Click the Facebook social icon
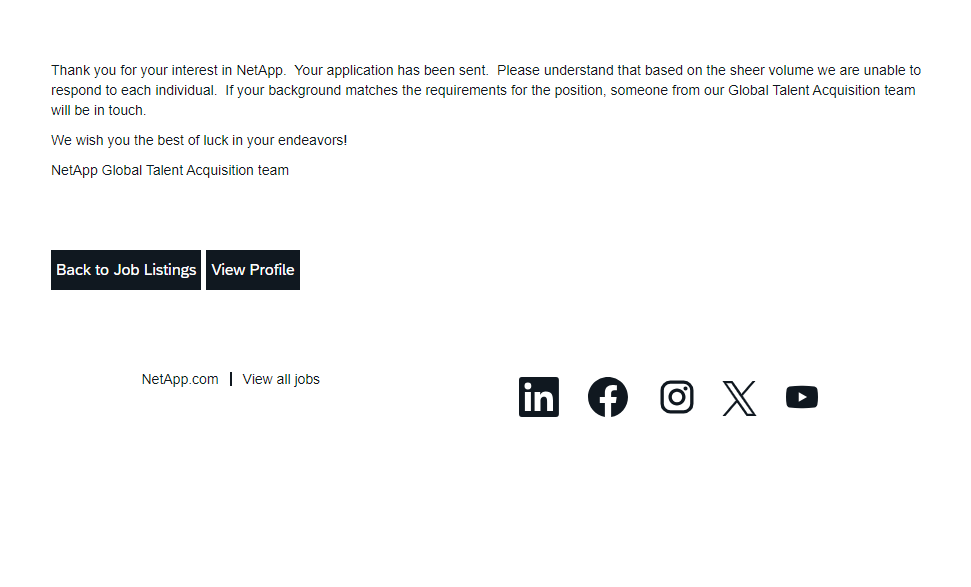 coord(607,397)
